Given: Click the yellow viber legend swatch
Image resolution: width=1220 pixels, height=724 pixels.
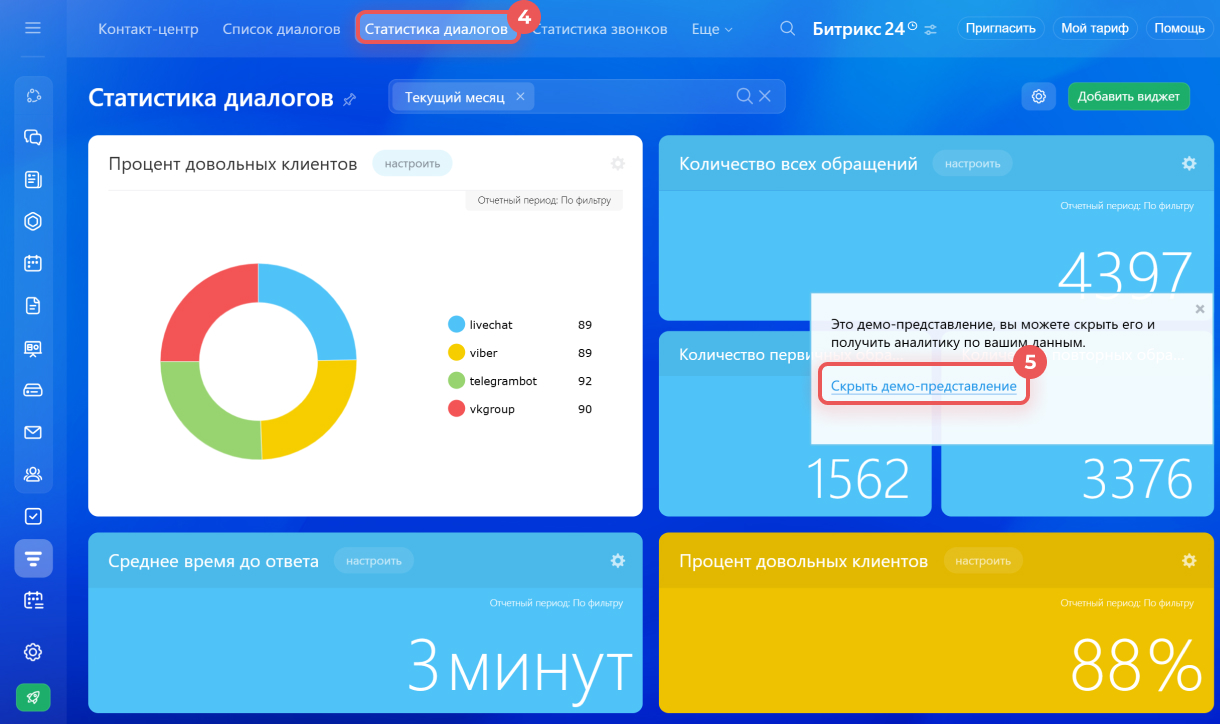Looking at the screenshot, I should pos(457,352).
